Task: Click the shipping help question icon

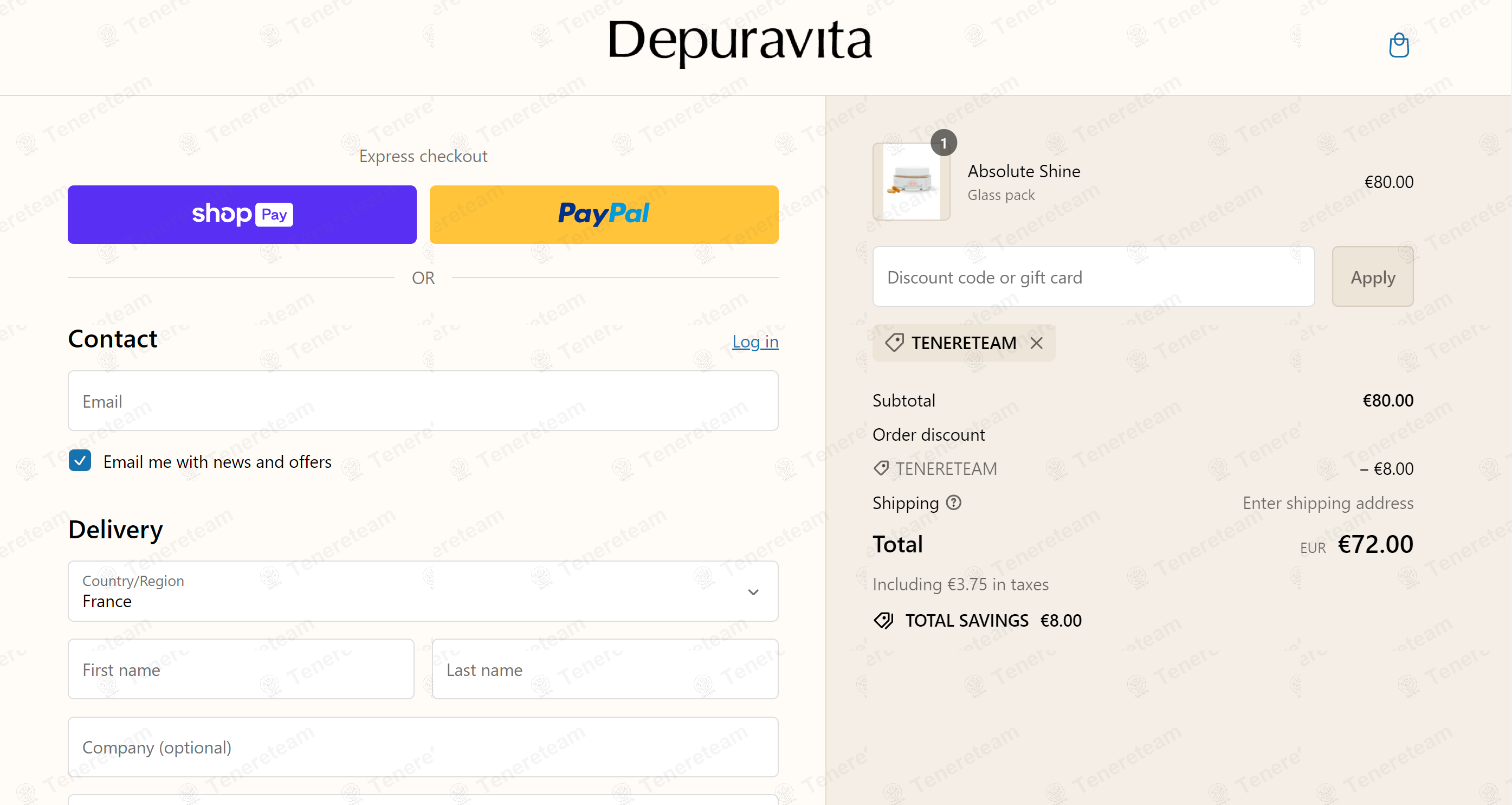Action: click(954, 503)
